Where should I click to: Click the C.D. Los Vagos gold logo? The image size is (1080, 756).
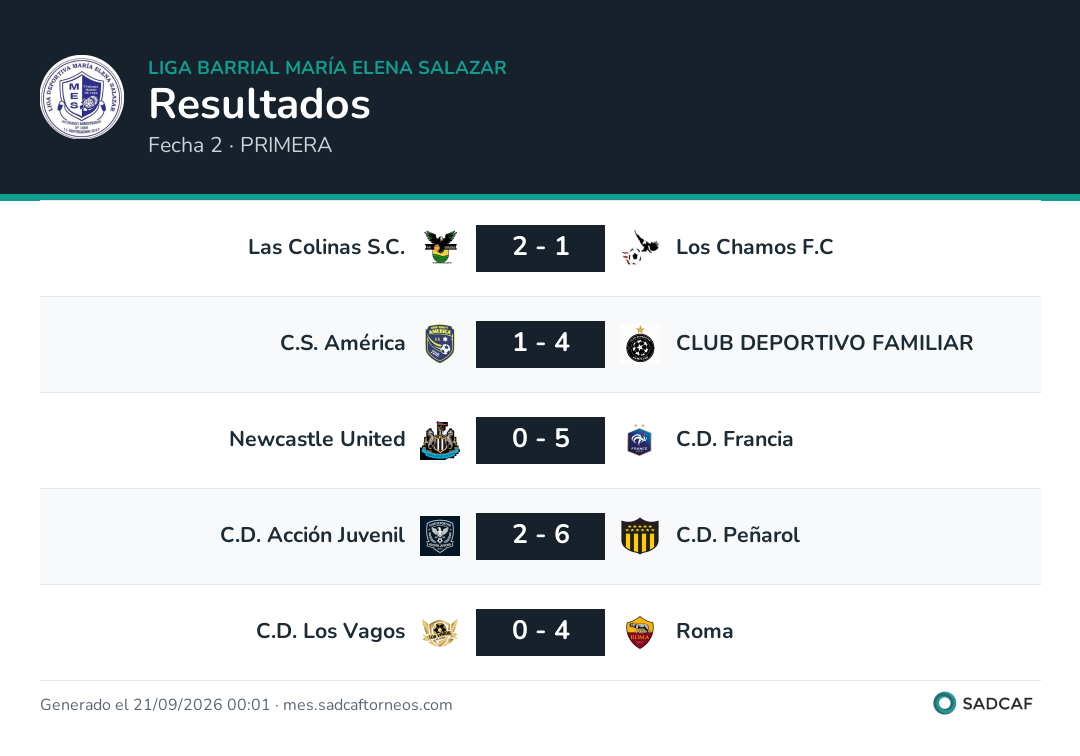440,632
